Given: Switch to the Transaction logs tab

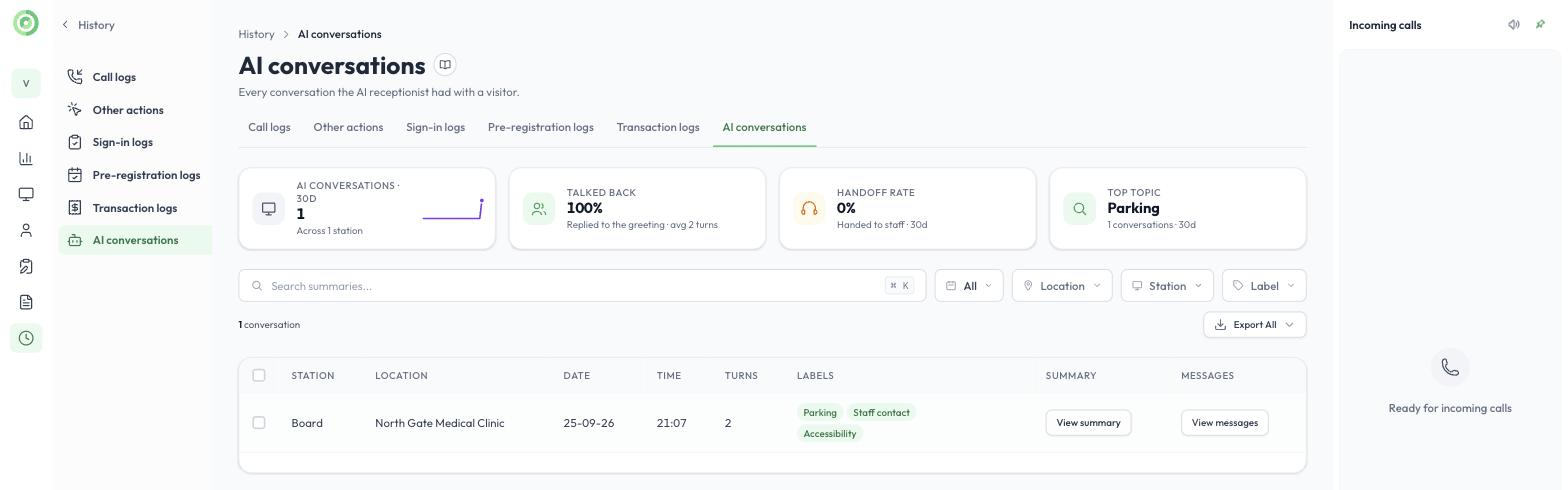Looking at the screenshot, I should (x=658, y=127).
